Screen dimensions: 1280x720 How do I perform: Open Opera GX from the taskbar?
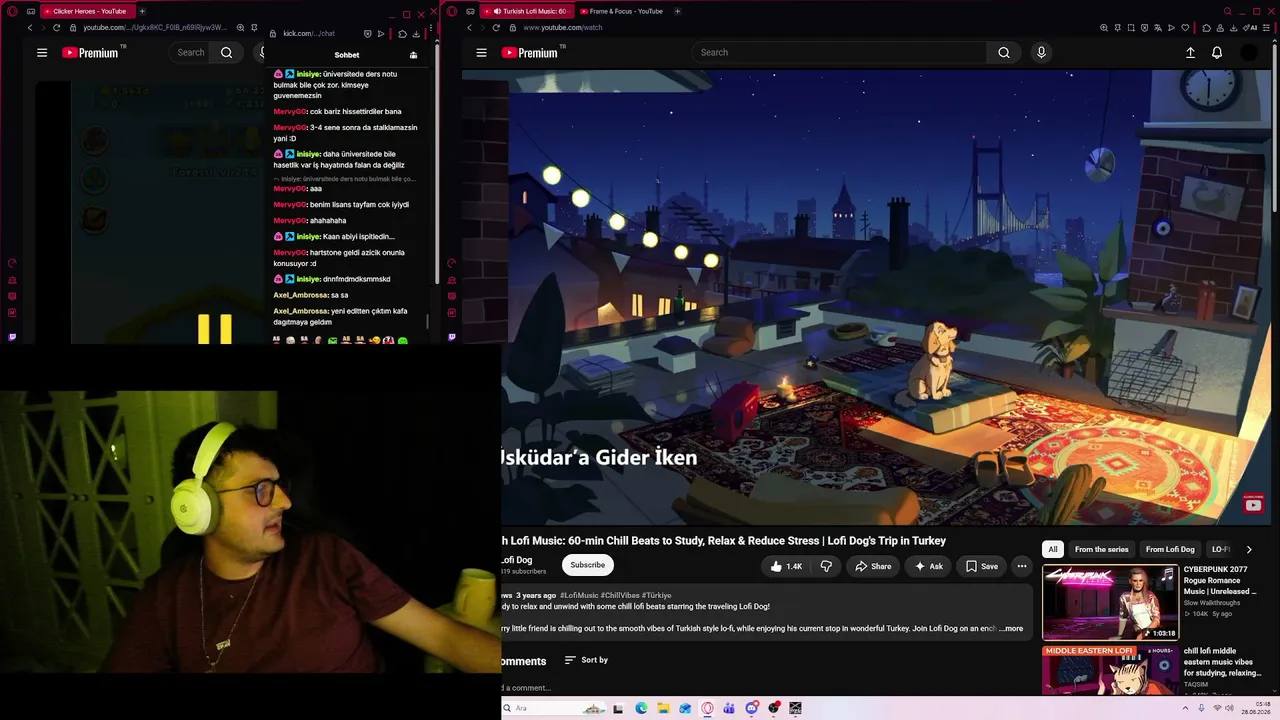707,708
